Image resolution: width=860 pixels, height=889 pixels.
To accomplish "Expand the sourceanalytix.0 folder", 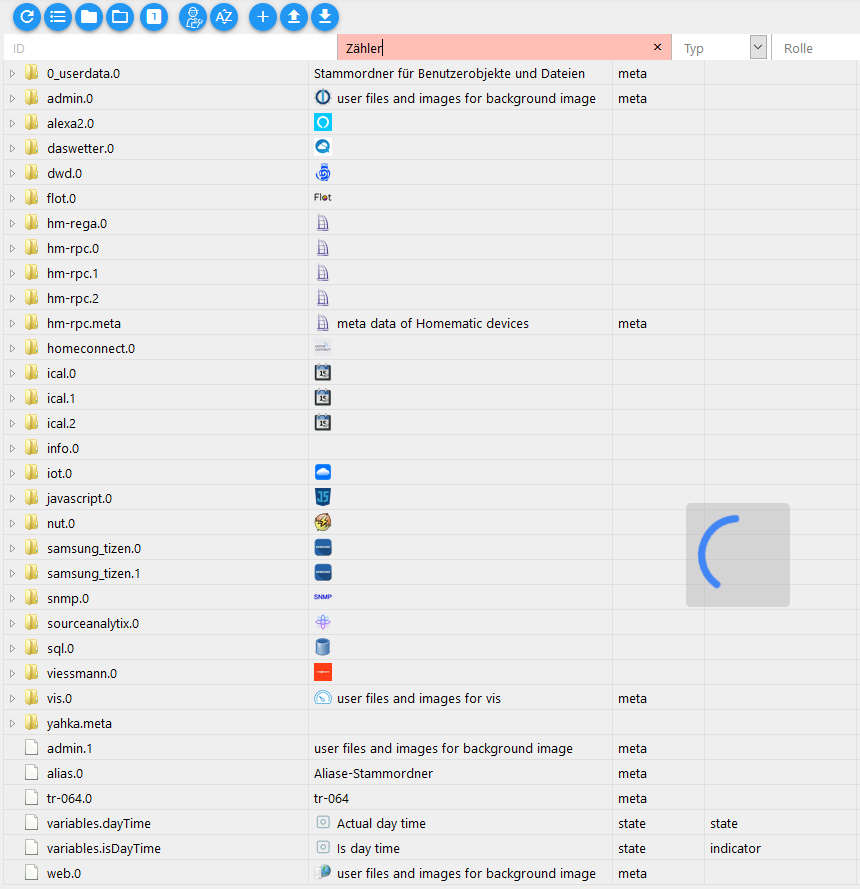I will click(x=12, y=624).
